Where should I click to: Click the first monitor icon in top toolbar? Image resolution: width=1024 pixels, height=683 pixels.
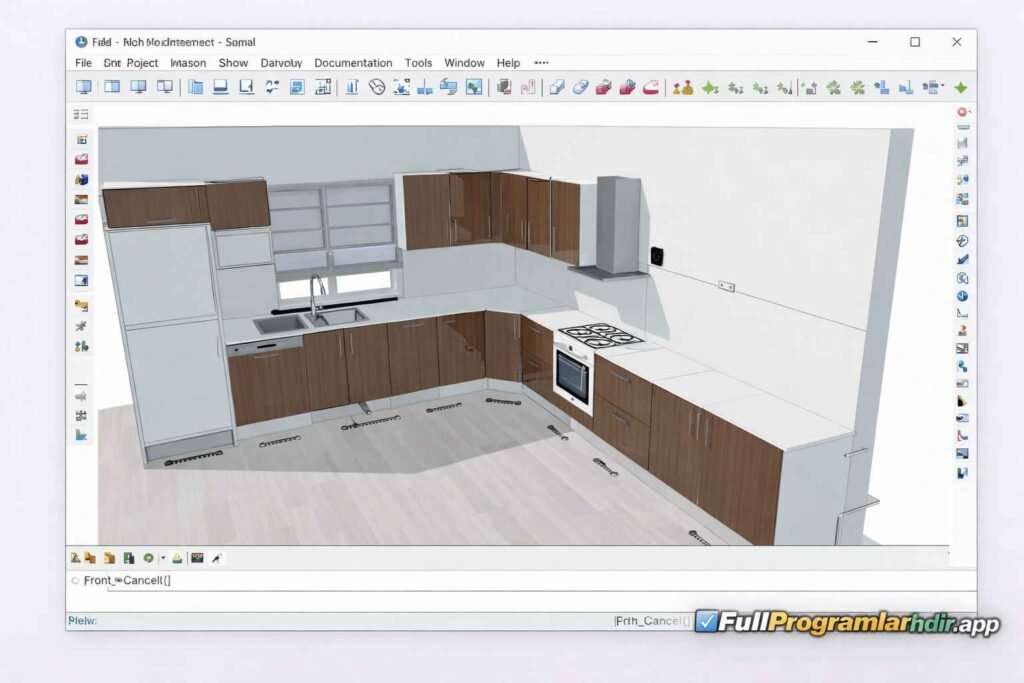point(84,88)
